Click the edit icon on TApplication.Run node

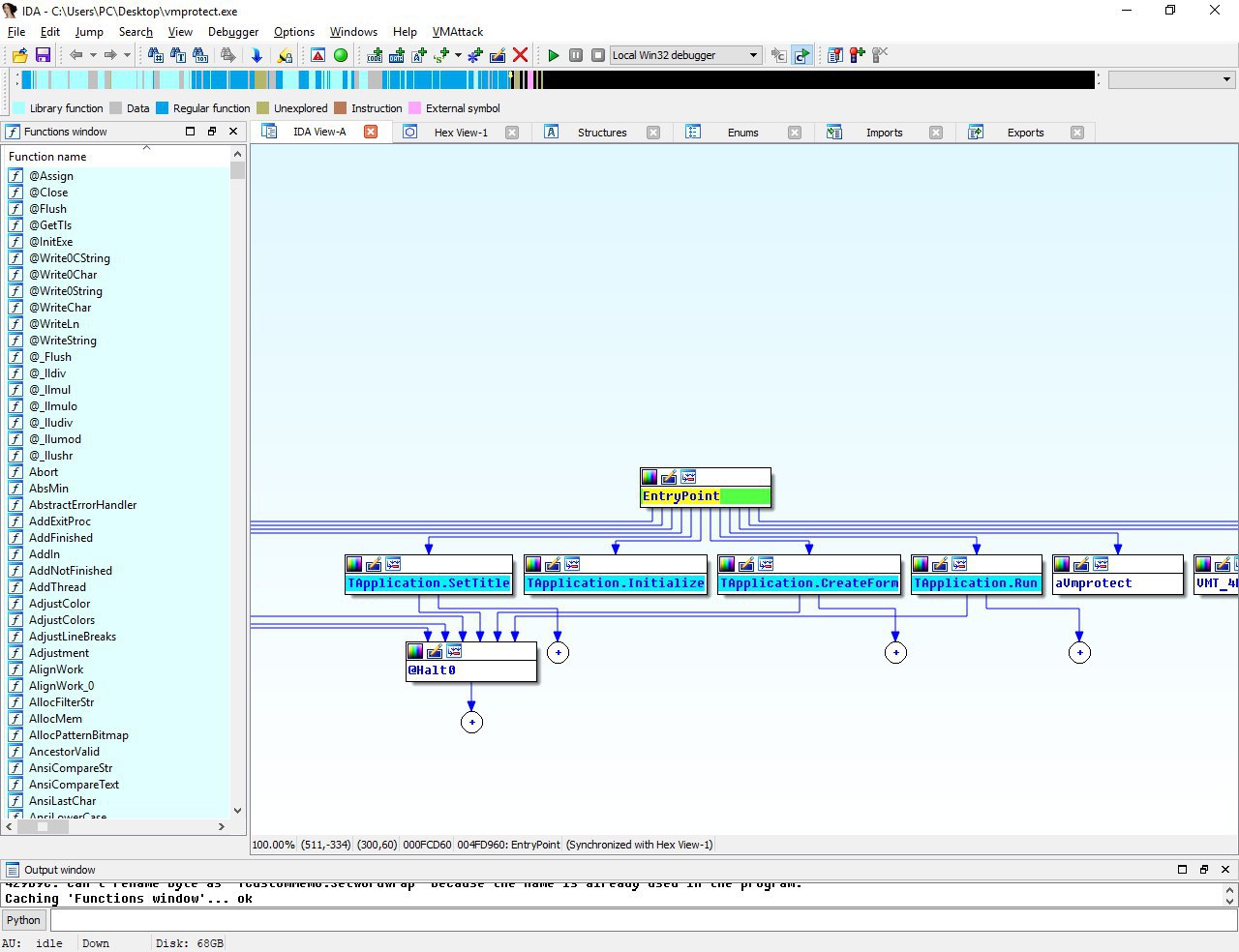click(x=940, y=564)
